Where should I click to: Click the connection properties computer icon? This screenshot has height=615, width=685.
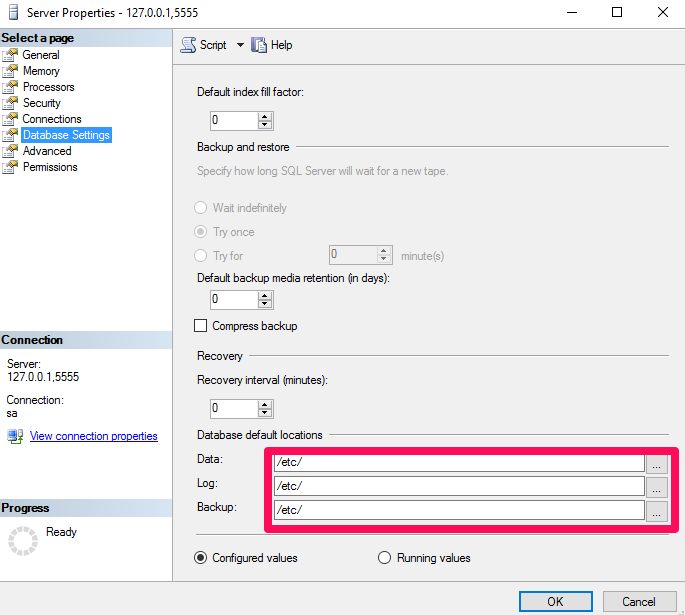click(x=15, y=436)
